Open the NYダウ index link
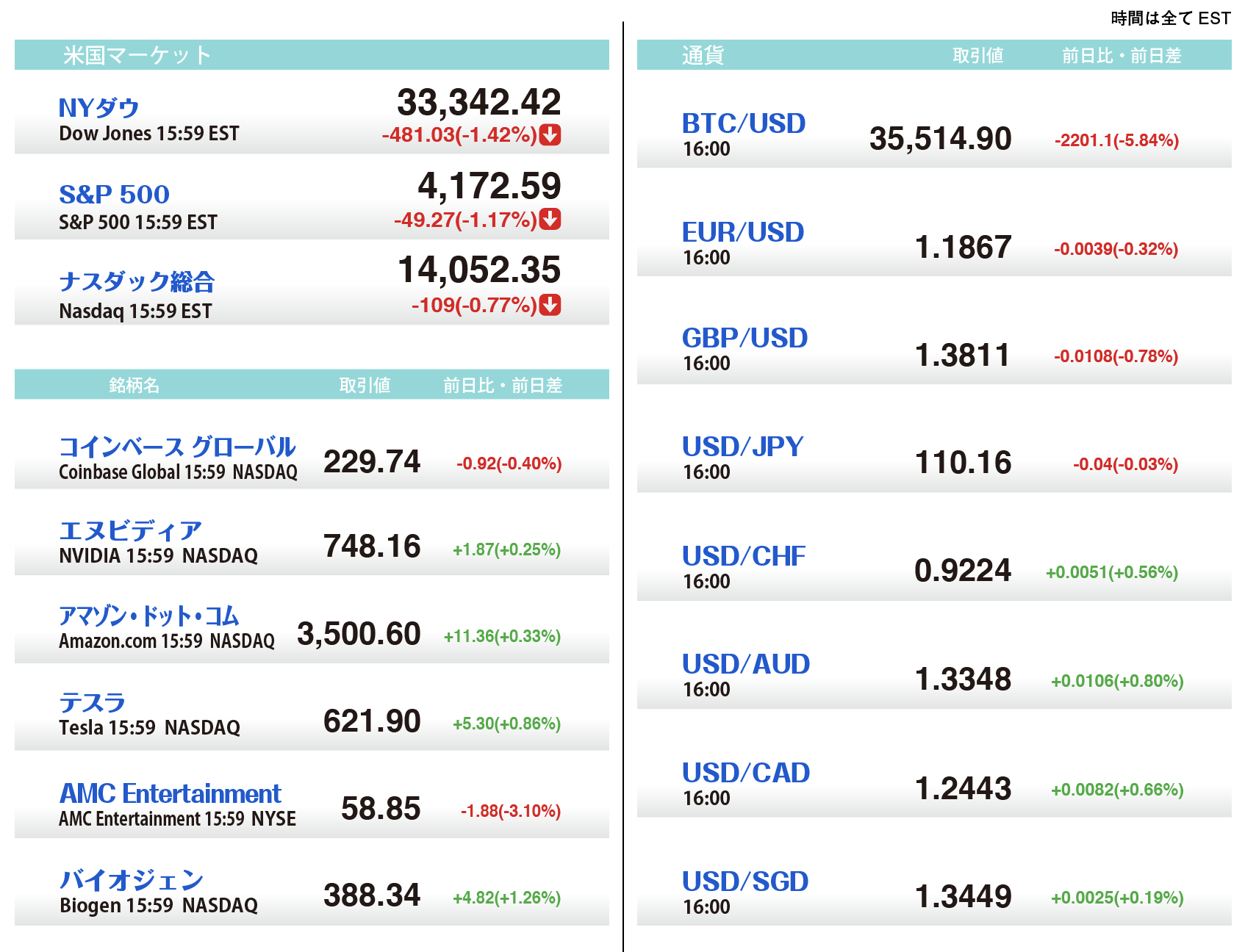1245x952 pixels. (98, 108)
